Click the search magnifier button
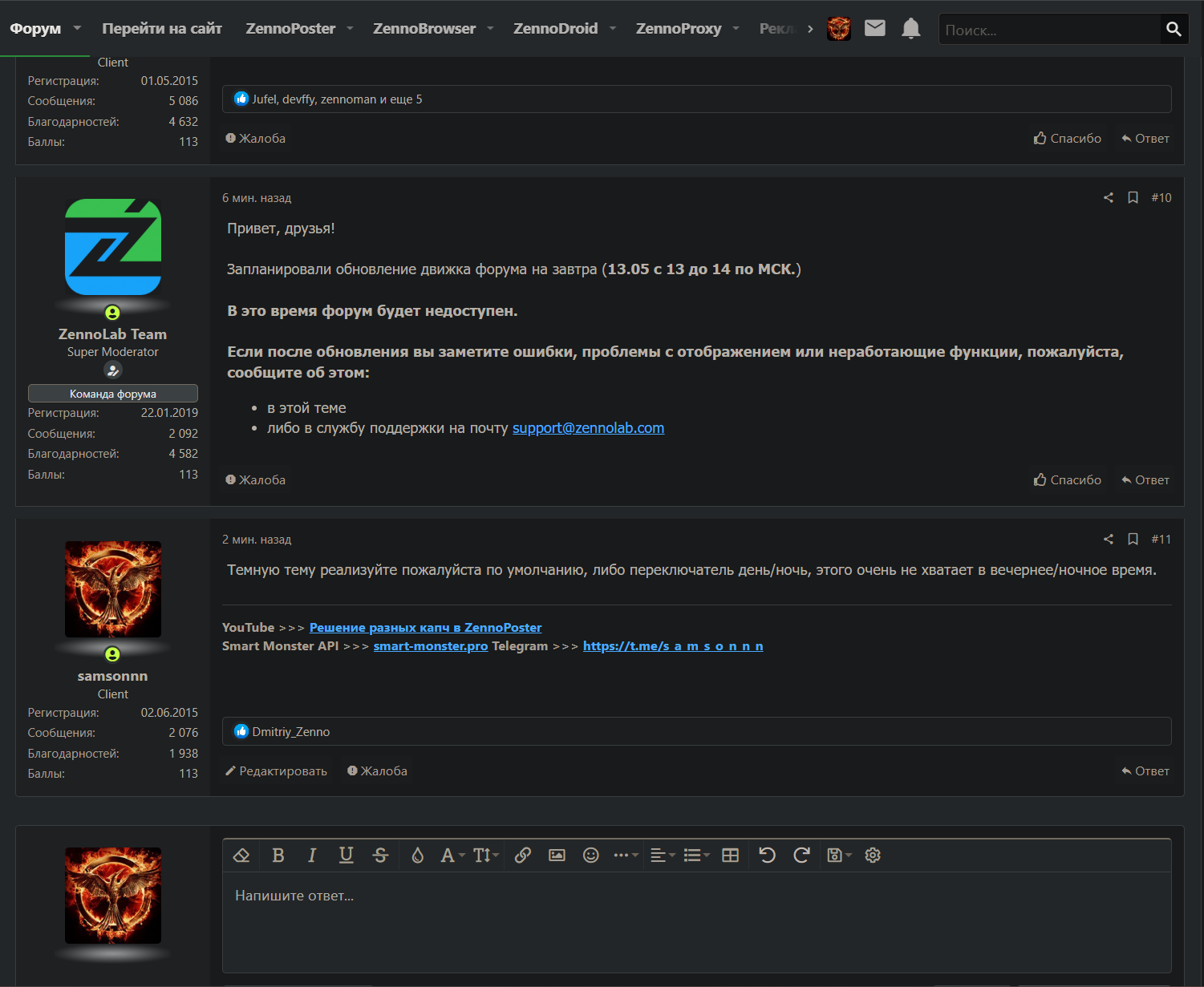The width and height of the screenshot is (1204, 987). (x=1174, y=29)
